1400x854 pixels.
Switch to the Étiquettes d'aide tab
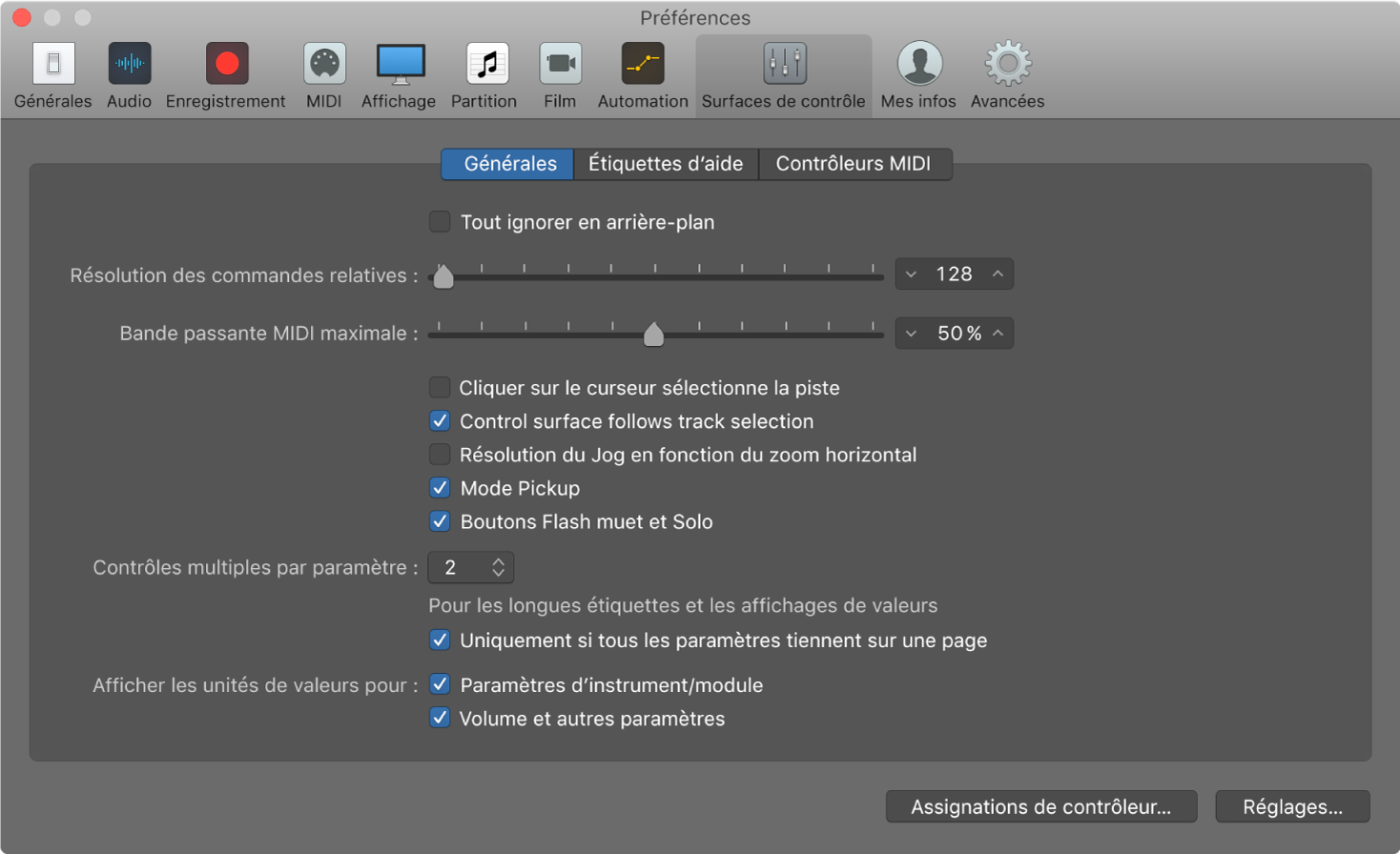point(665,163)
